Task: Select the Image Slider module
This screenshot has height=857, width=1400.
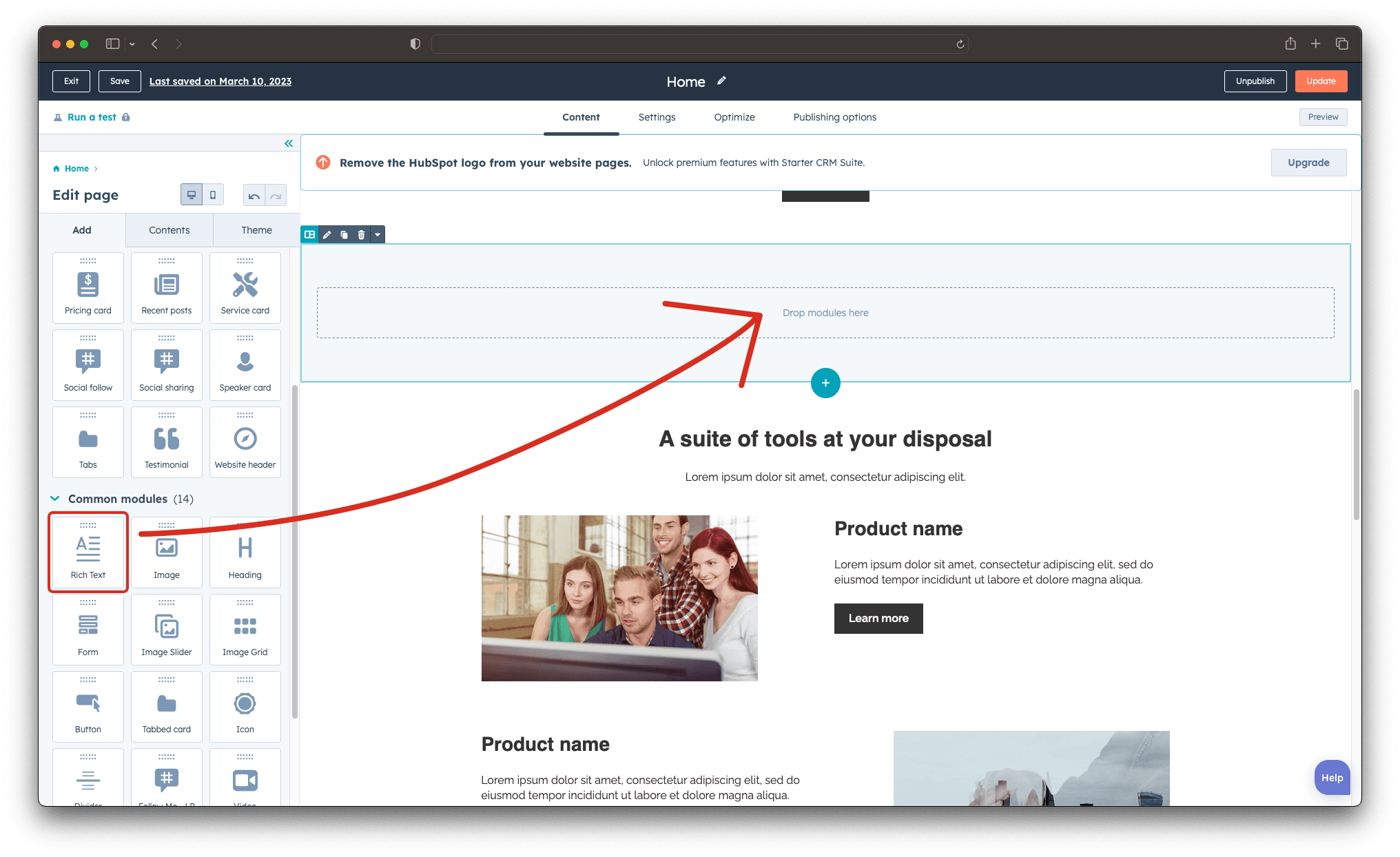Action: (166, 629)
